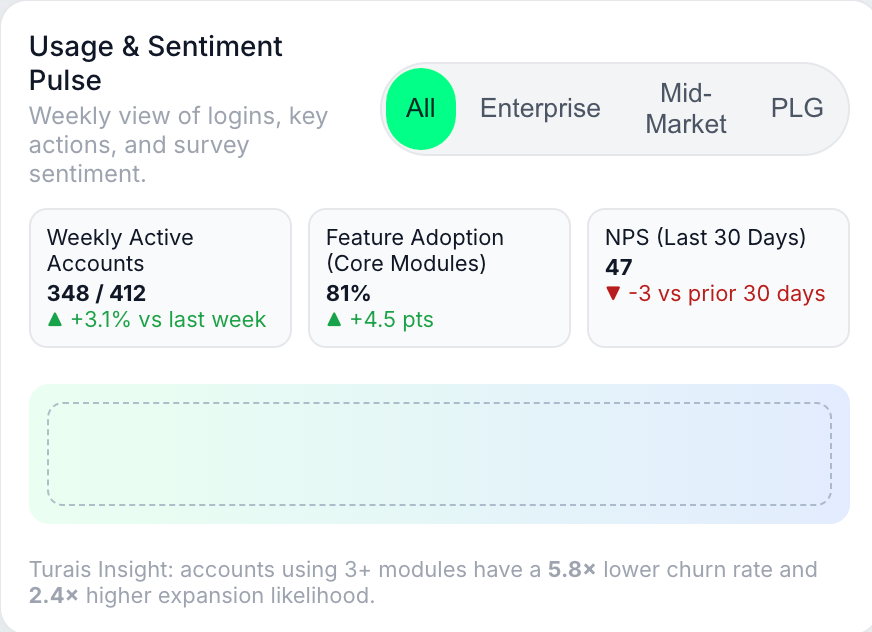Click the 348 / 412 accounts value
872x632 pixels.
tap(98, 294)
